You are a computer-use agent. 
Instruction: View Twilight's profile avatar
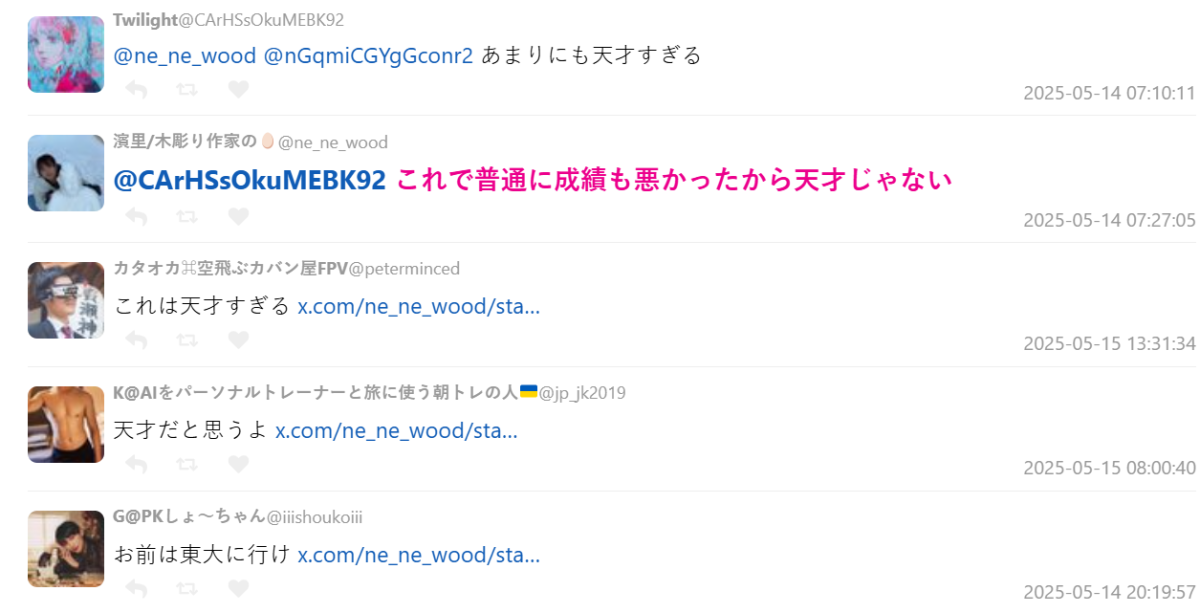click(66, 54)
